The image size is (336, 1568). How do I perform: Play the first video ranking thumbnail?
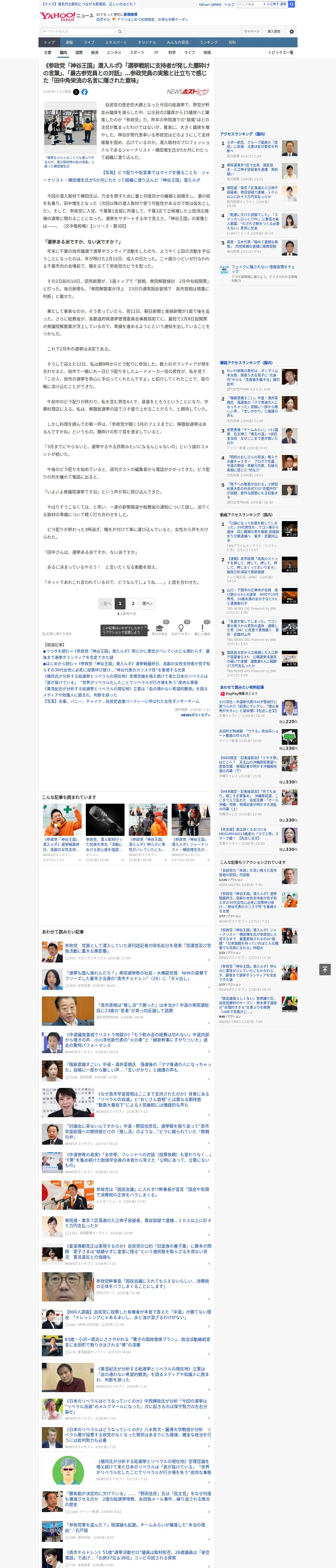(290, 529)
